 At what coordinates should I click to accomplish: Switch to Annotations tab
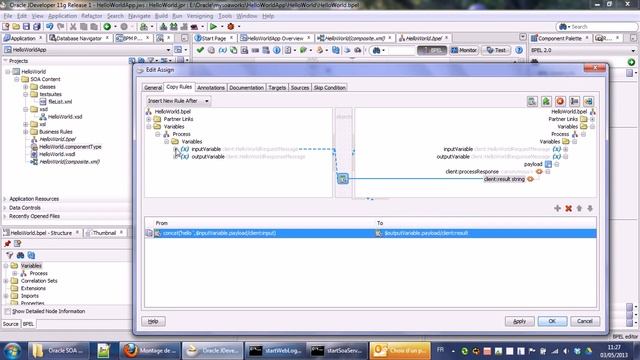click(x=211, y=88)
